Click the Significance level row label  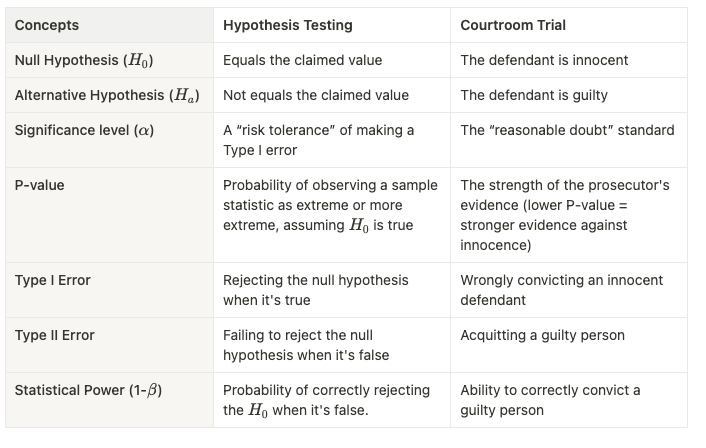(84, 130)
